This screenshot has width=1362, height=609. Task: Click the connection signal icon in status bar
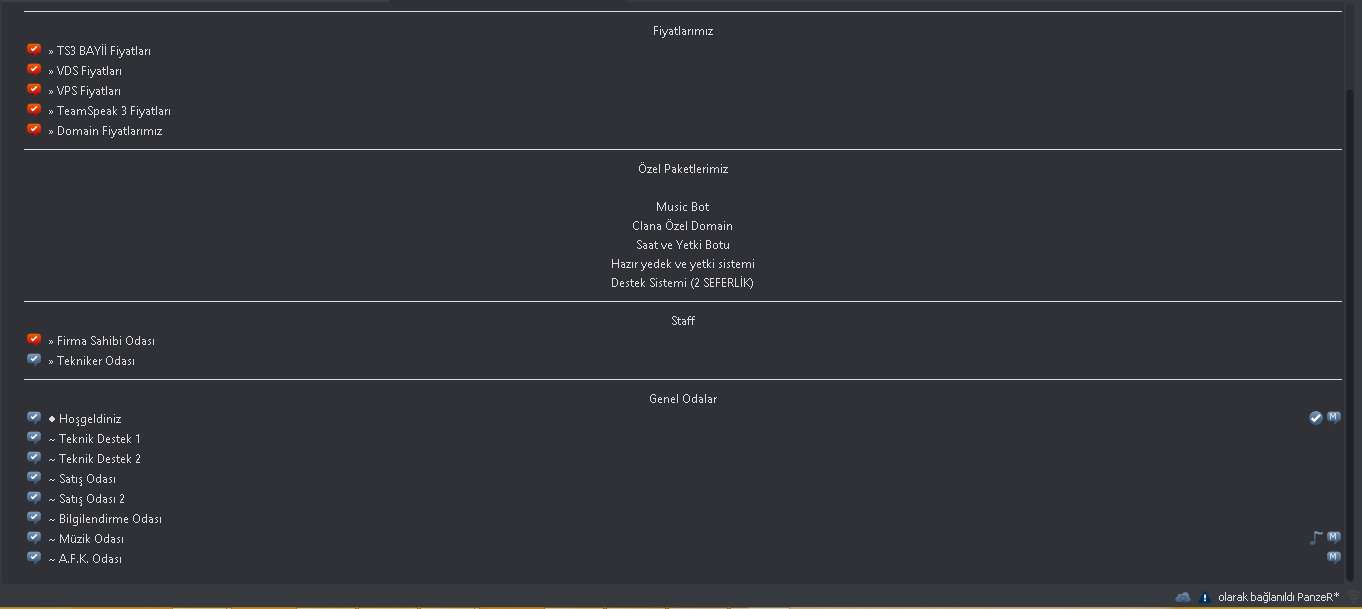(x=1351, y=597)
